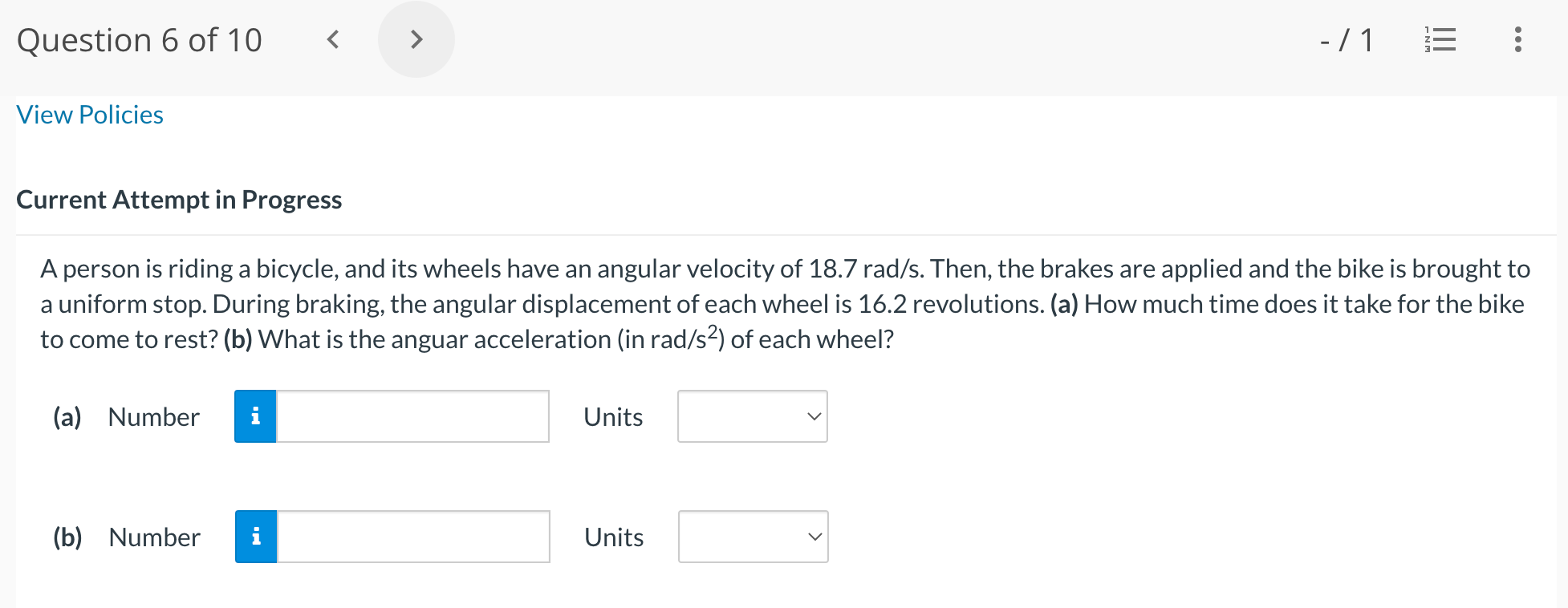Click the Question 6 of 10 label
The width and height of the screenshot is (1568, 608).
tap(140, 39)
